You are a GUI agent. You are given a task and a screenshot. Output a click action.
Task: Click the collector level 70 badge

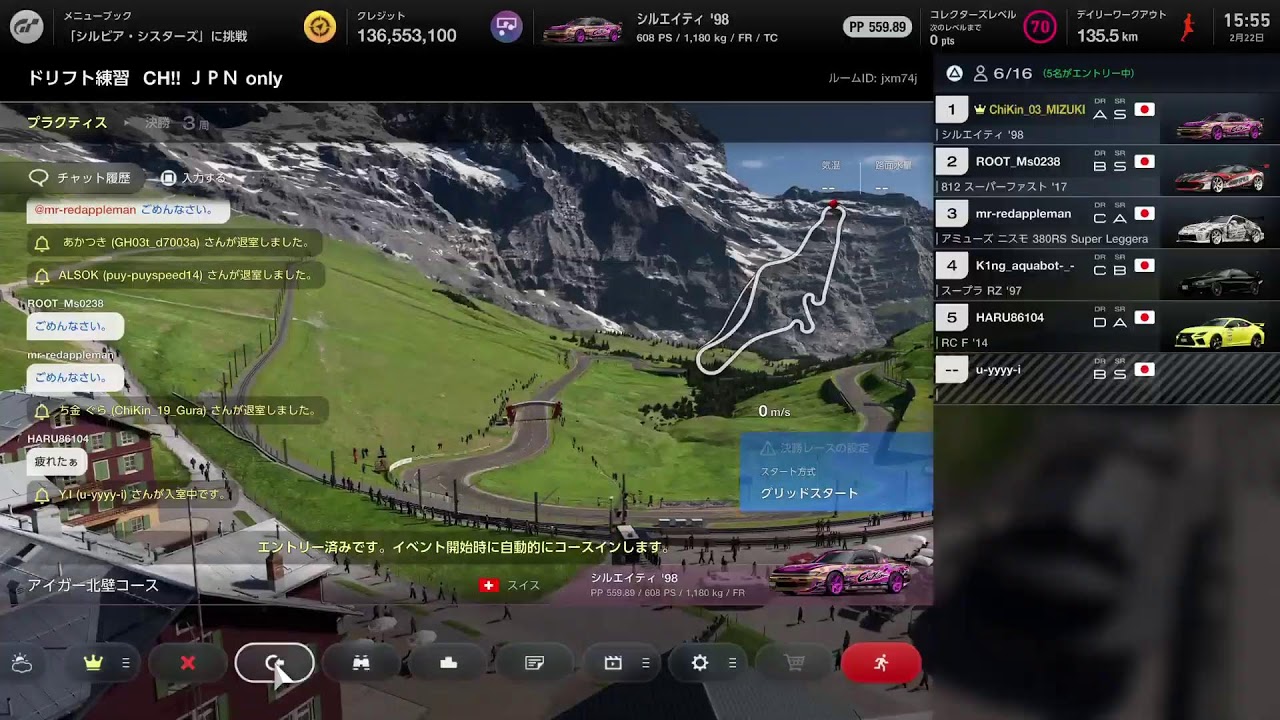(x=1041, y=27)
